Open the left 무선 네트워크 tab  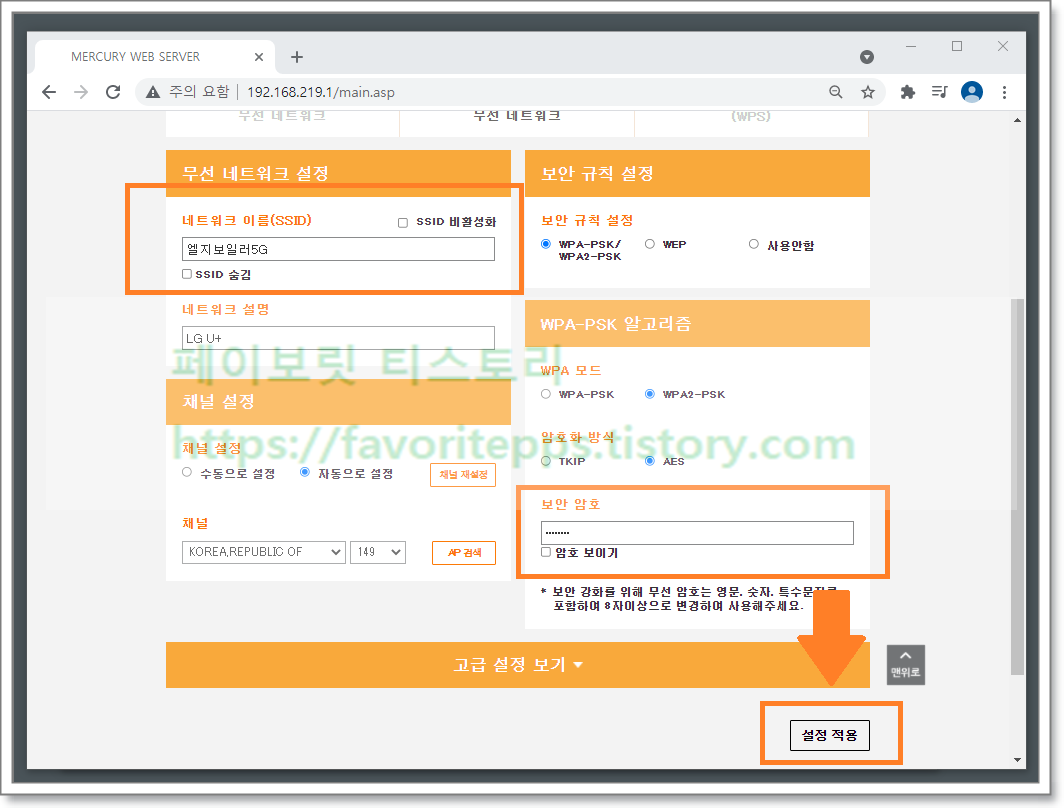click(x=282, y=121)
